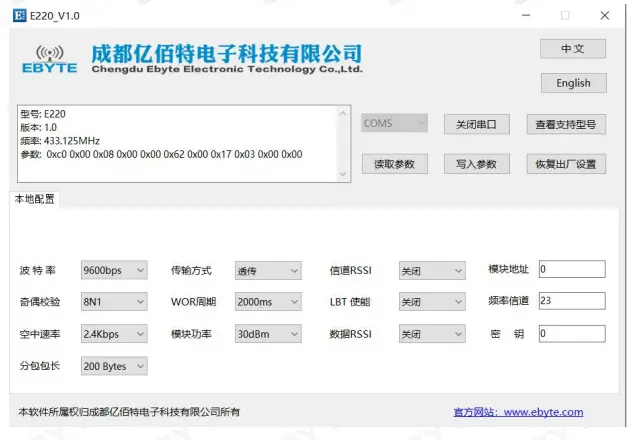Open the WOR周期 2000ms dropdown
This screenshot has width=636, height=440.
[268, 302]
